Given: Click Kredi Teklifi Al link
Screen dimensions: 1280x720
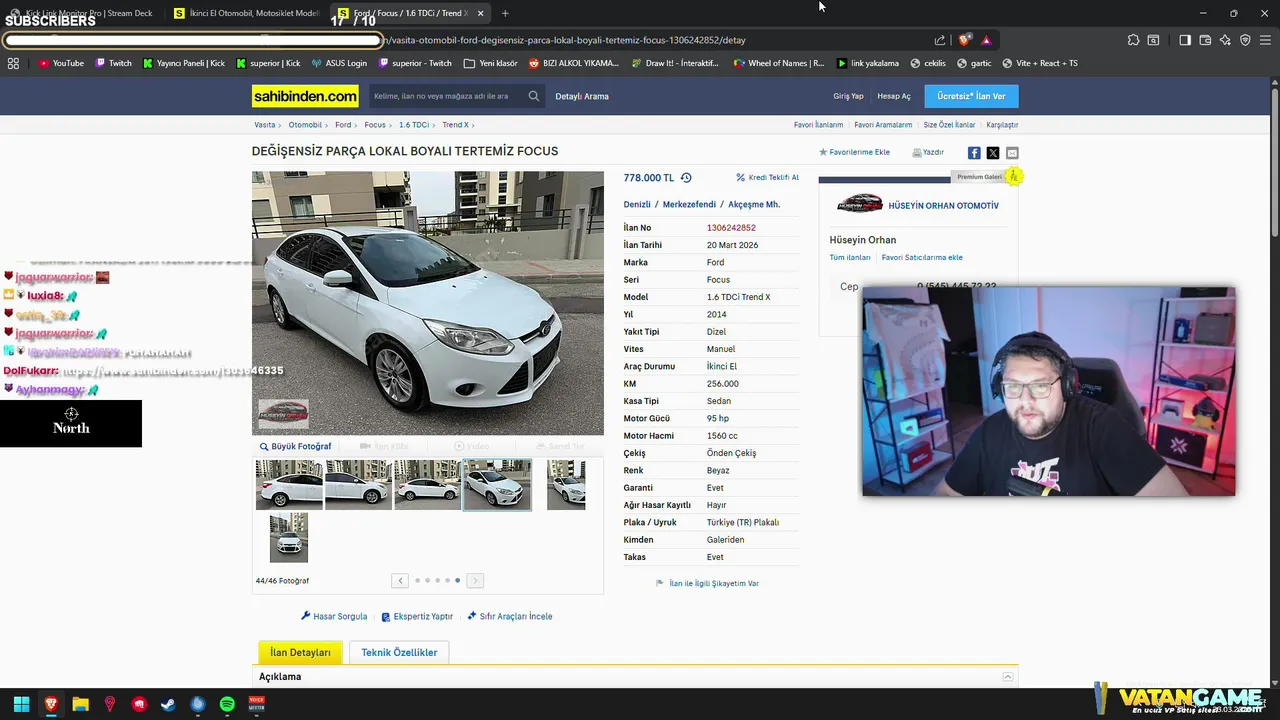Looking at the screenshot, I should [x=768, y=177].
